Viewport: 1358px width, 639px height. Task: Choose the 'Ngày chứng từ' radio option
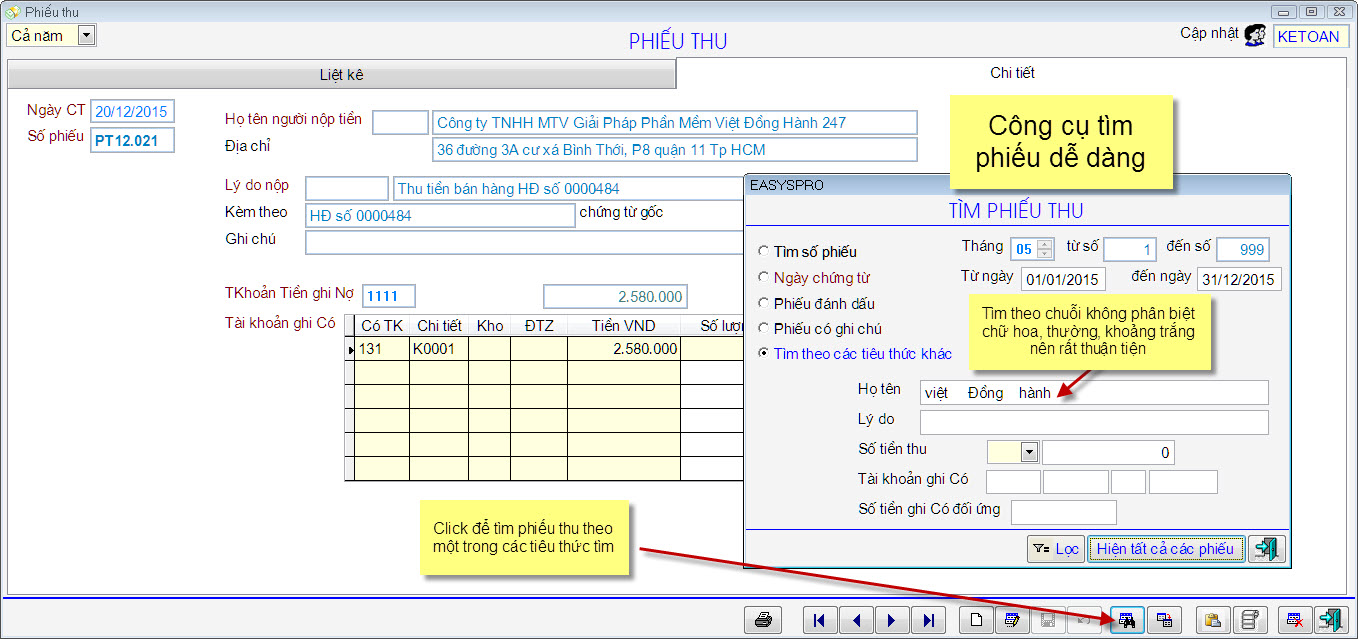[765, 277]
